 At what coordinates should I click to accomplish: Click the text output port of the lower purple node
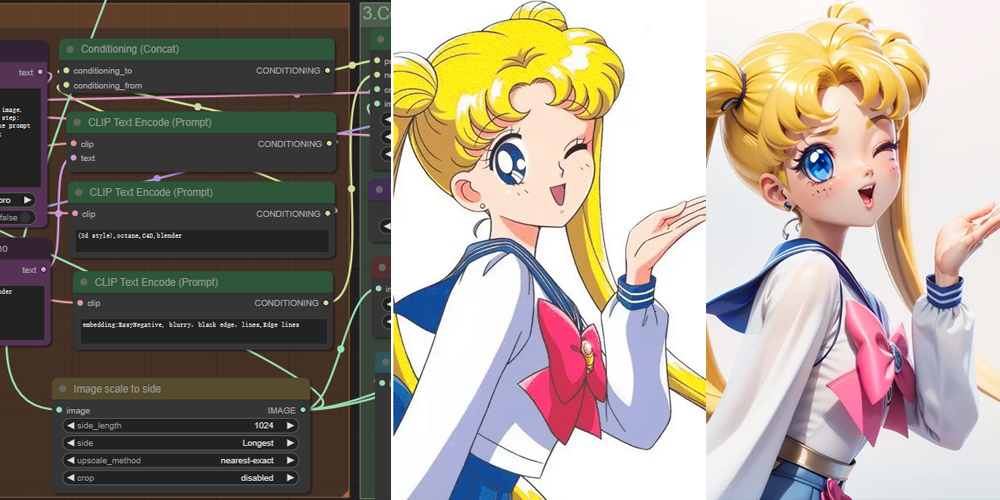43,270
